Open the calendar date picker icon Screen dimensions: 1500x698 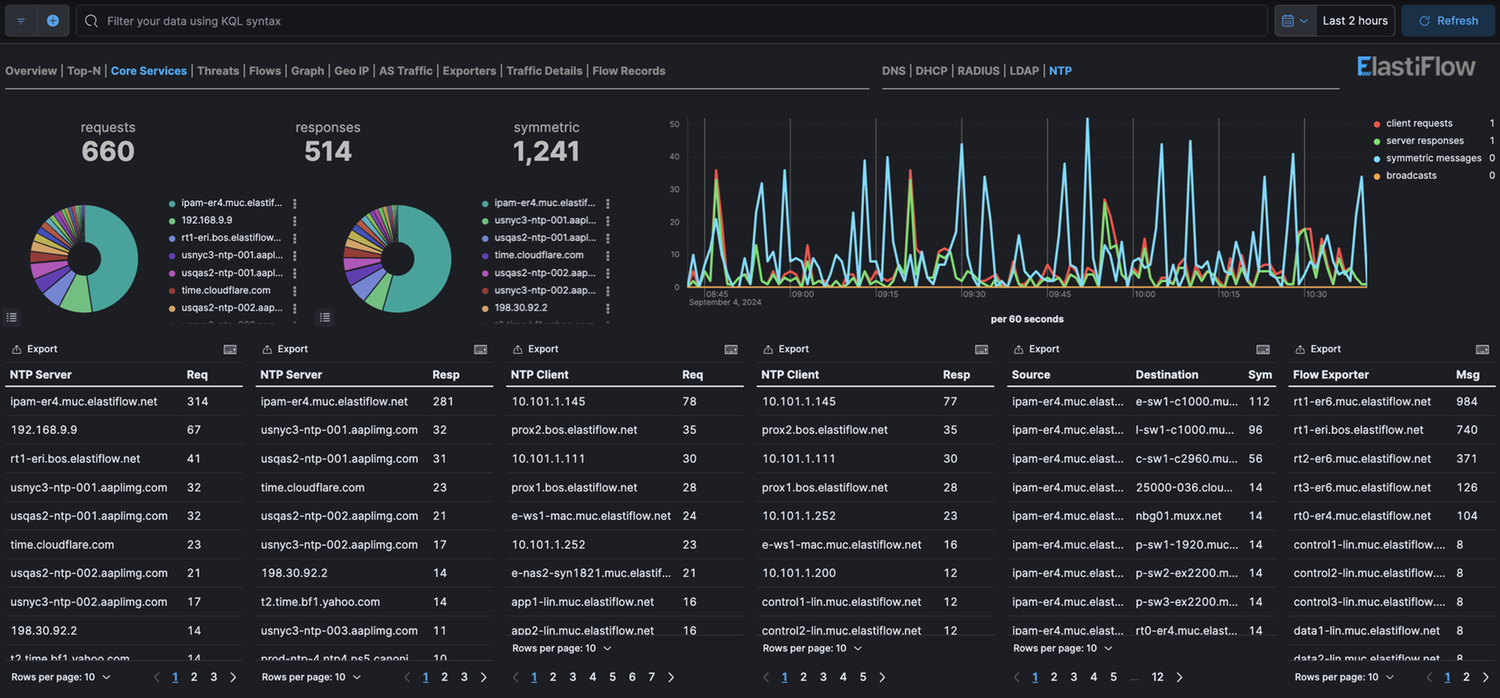(1290, 20)
